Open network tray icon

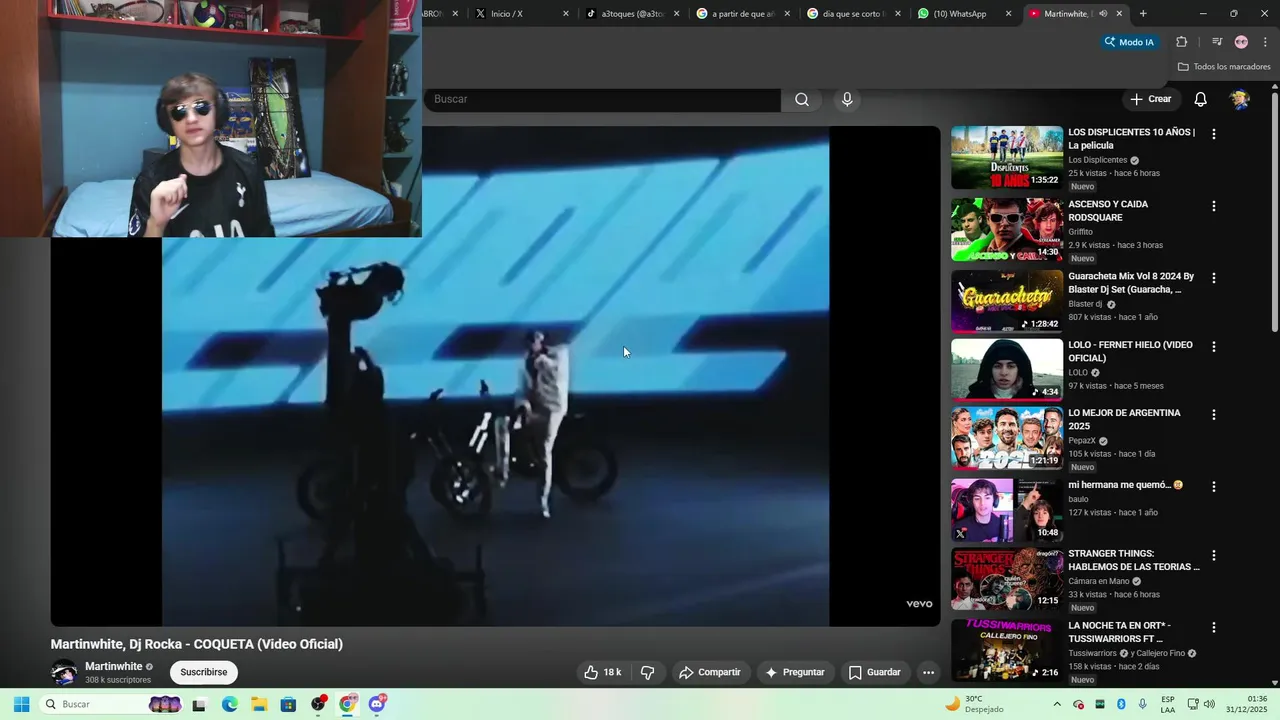coord(1193,704)
